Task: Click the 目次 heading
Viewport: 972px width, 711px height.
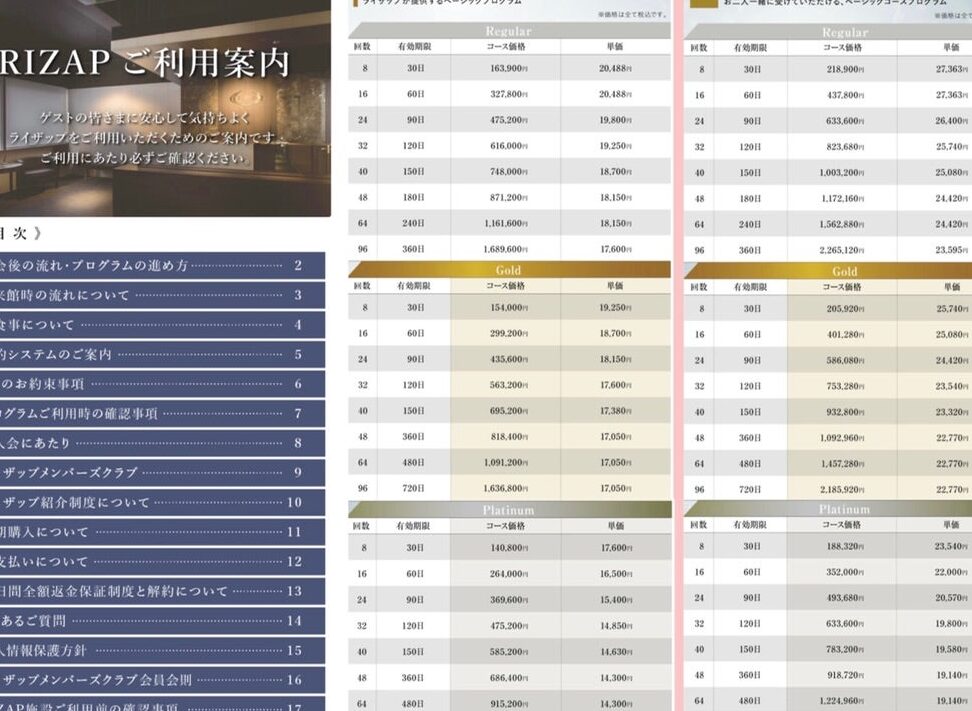Action: (20, 234)
